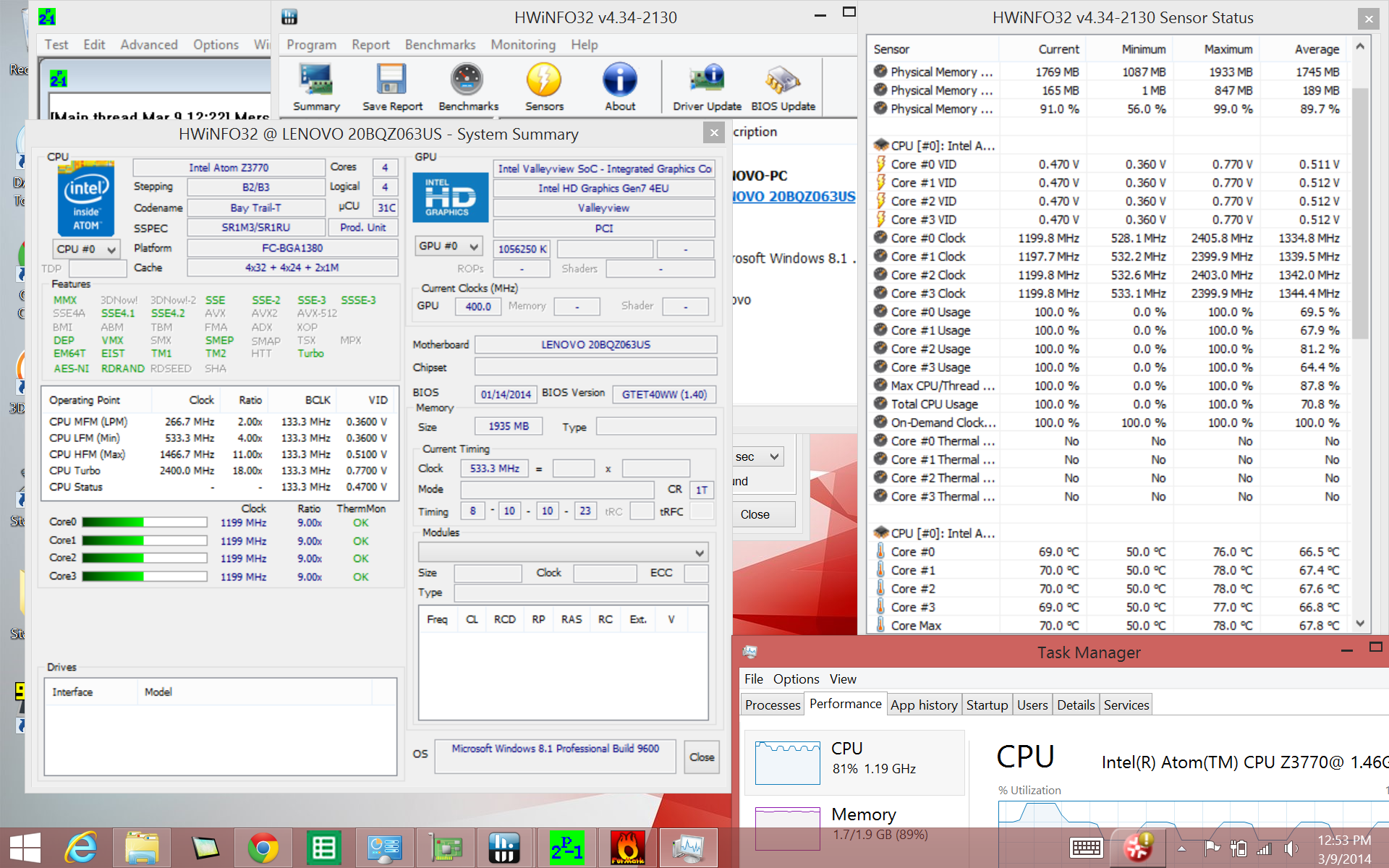Switch to the Services tab
Image resolution: width=1389 pixels, height=868 pixels.
pyautogui.click(x=1126, y=705)
